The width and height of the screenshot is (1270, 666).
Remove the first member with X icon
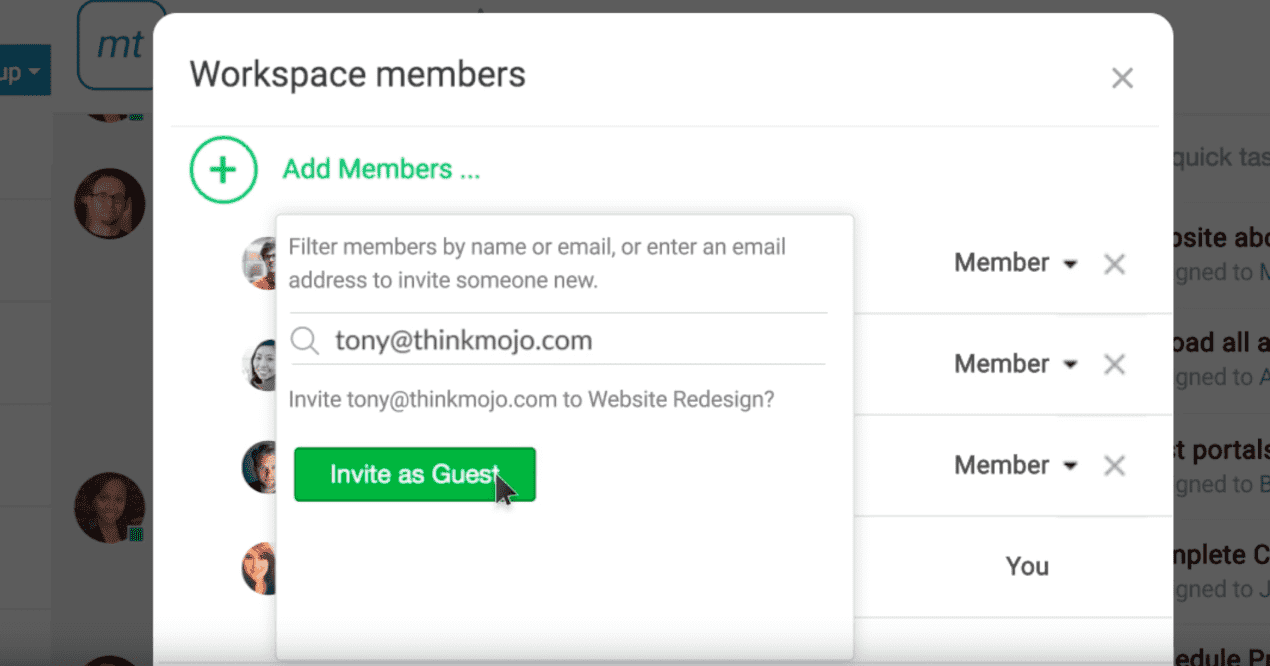click(1114, 264)
